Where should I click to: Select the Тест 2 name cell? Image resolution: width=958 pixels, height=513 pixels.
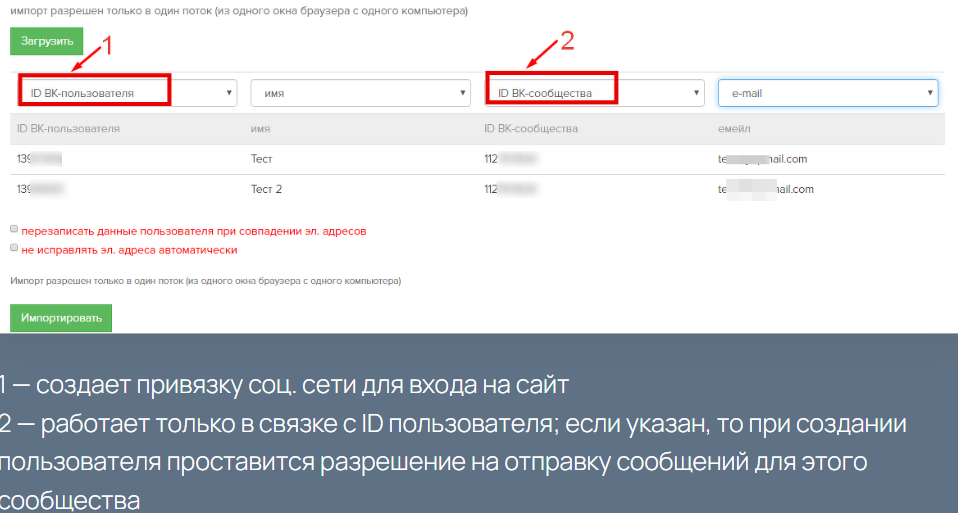[x=266, y=189]
